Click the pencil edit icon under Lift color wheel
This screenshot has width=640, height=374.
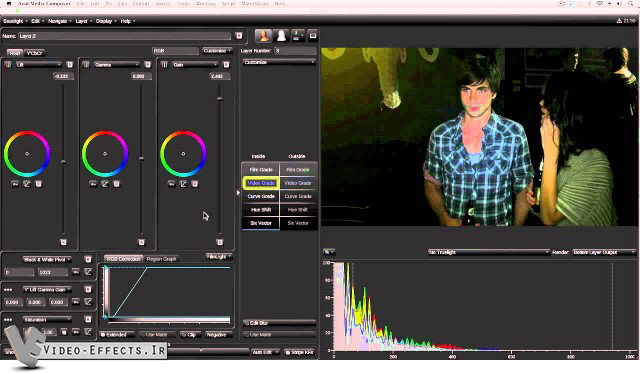tap(27, 184)
